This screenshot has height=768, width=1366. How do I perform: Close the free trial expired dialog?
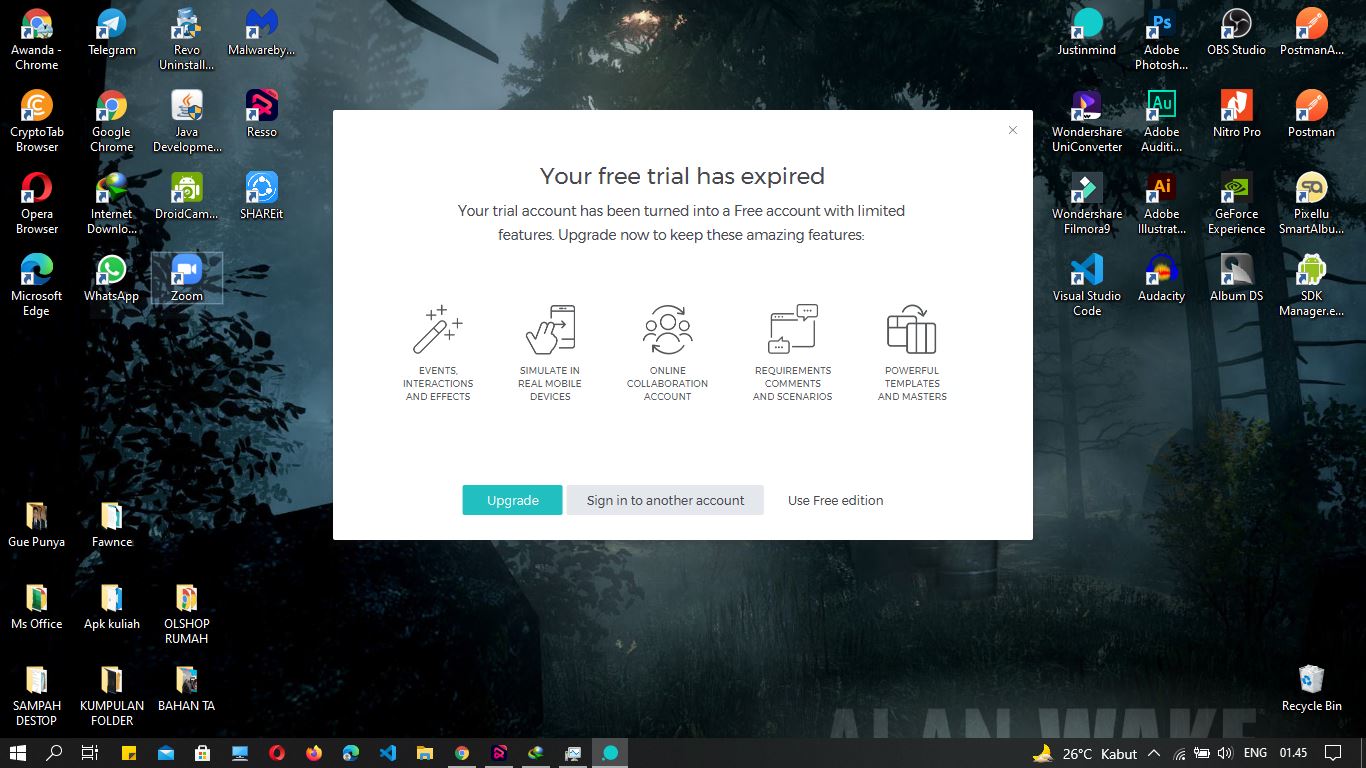tap(1012, 130)
